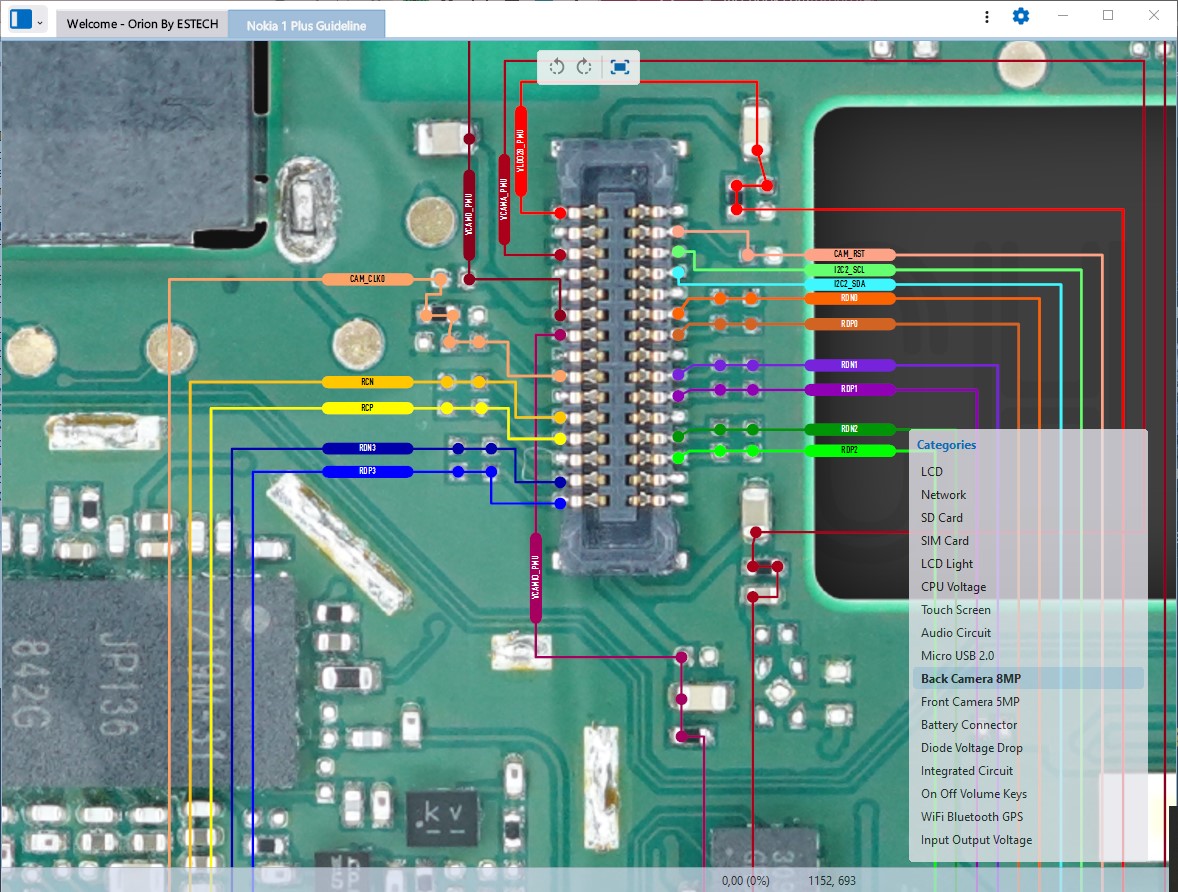The height and width of the screenshot is (892, 1178).
Task: Click the rotate counterclockwise icon
Action: point(557,67)
